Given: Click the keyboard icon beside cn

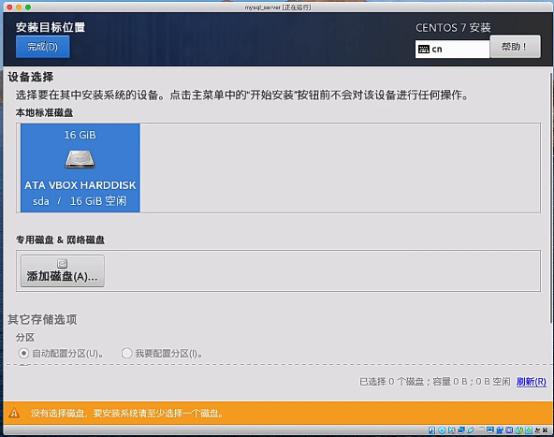Looking at the screenshot, I should click(424, 49).
